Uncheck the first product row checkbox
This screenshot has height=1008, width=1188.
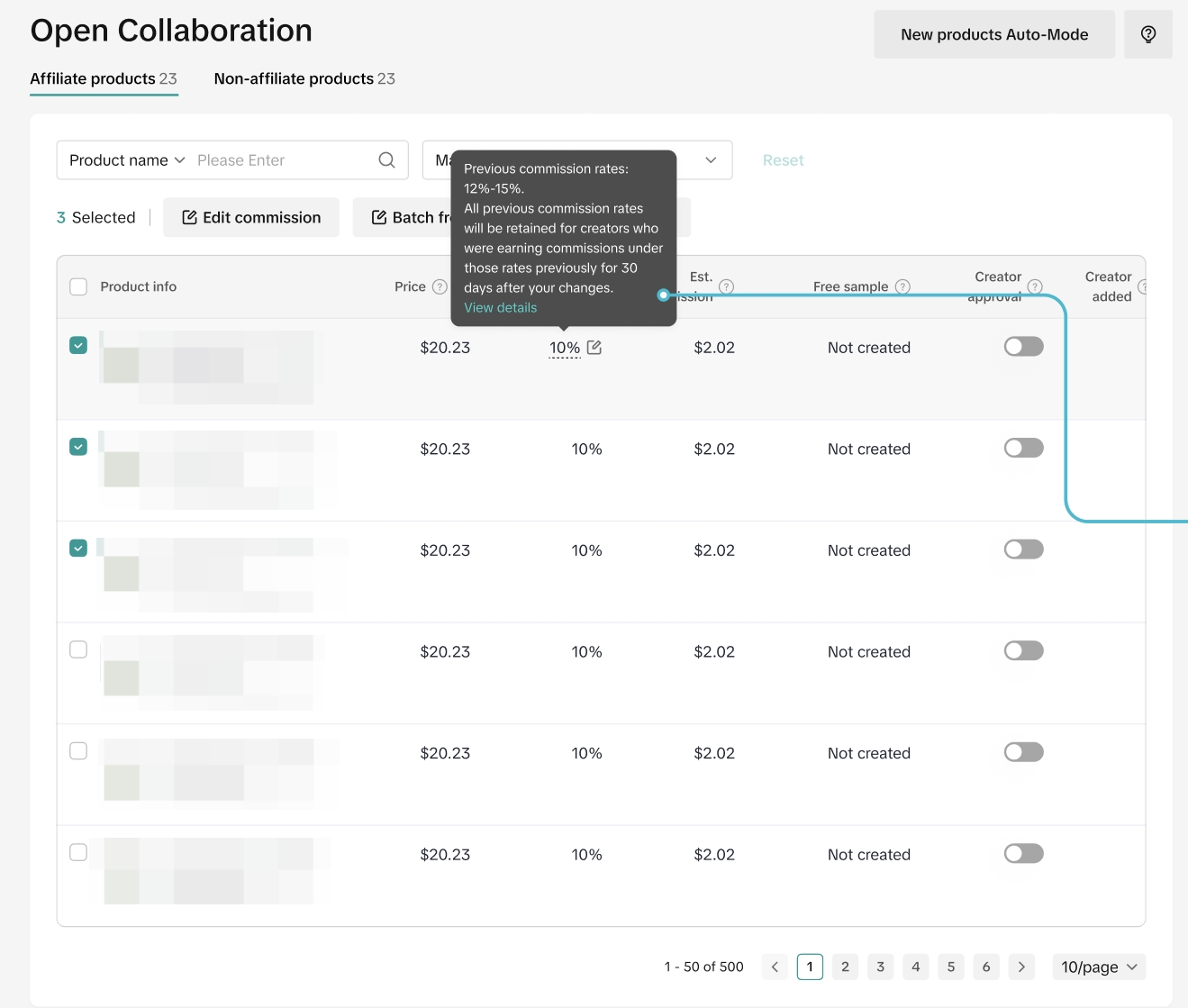point(78,346)
